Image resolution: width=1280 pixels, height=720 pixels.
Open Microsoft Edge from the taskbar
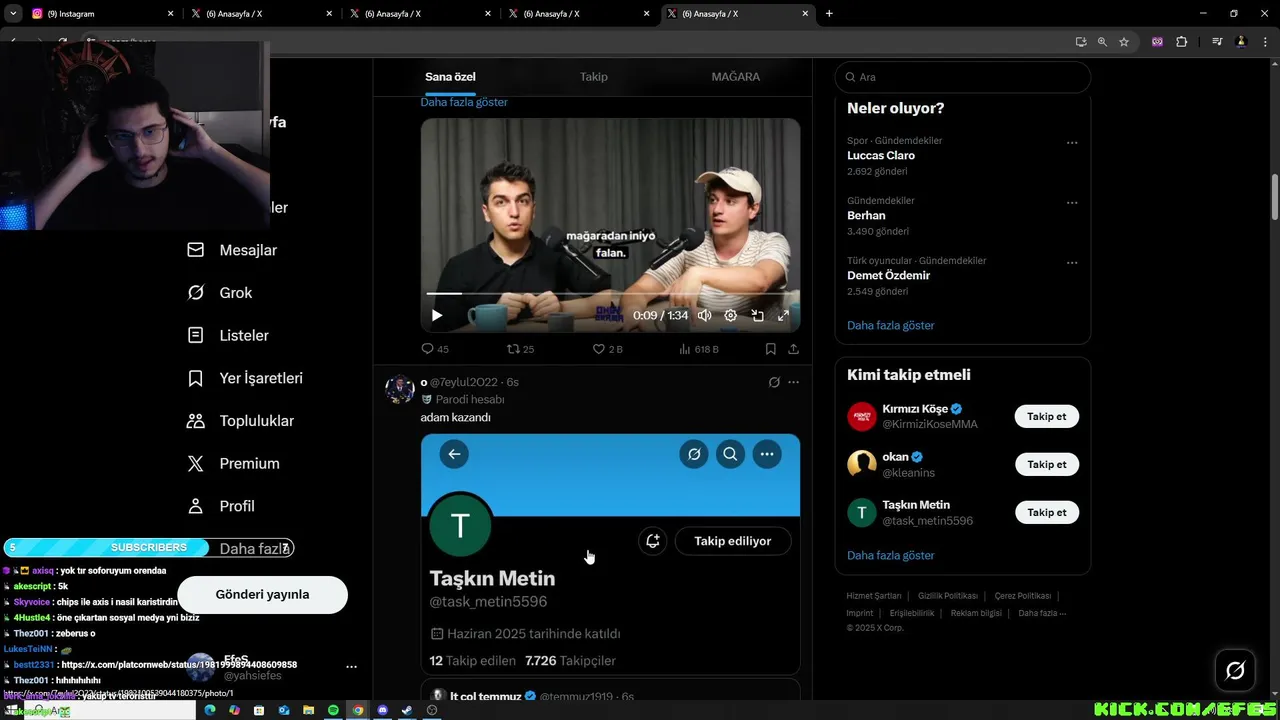click(210, 710)
